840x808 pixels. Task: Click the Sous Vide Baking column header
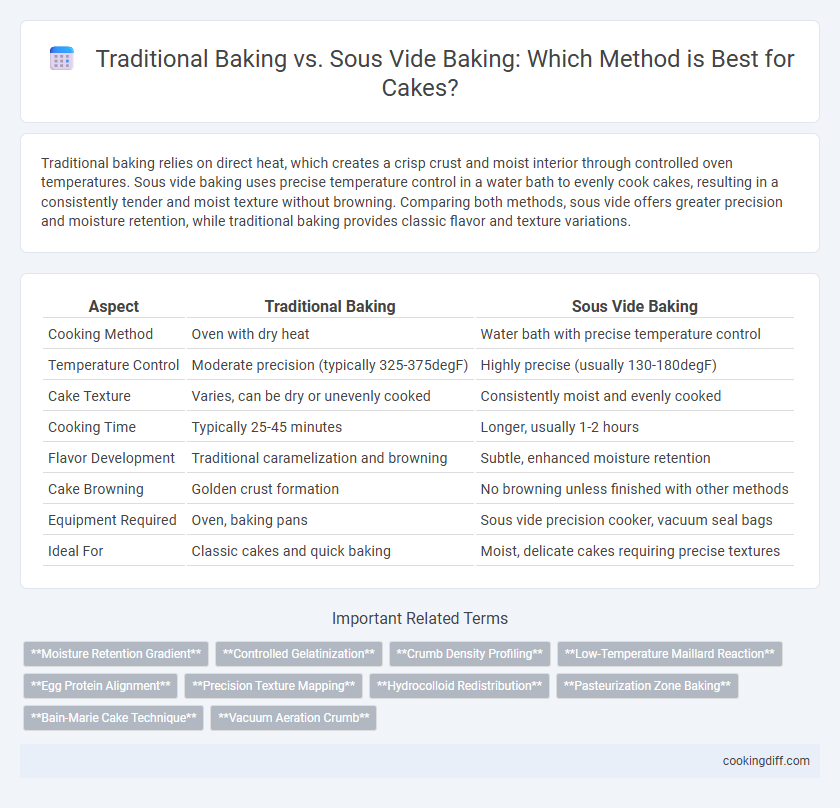click(635, 306)
